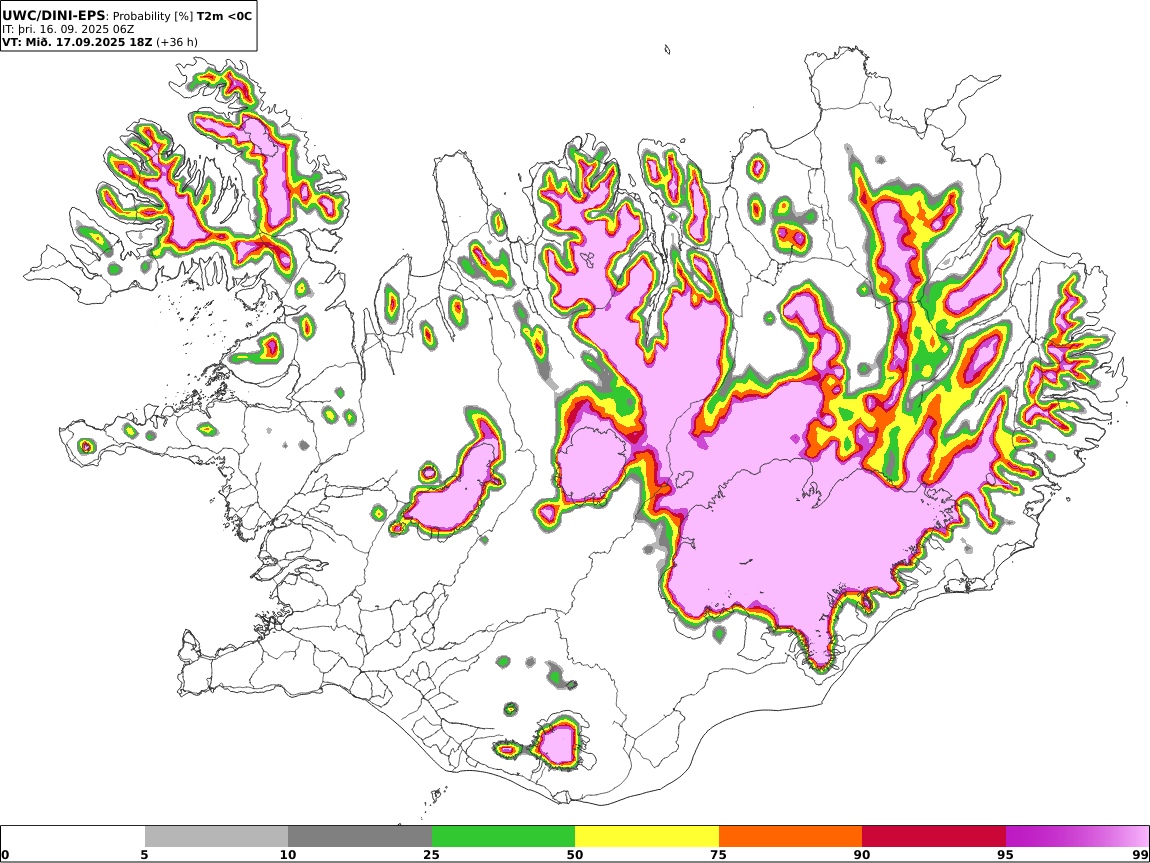Viewport: 1150px width, 863px height.
Task: Click the 'IT: þri. 16. 09. 2025 06Z' line
Action: click(68, 29)
